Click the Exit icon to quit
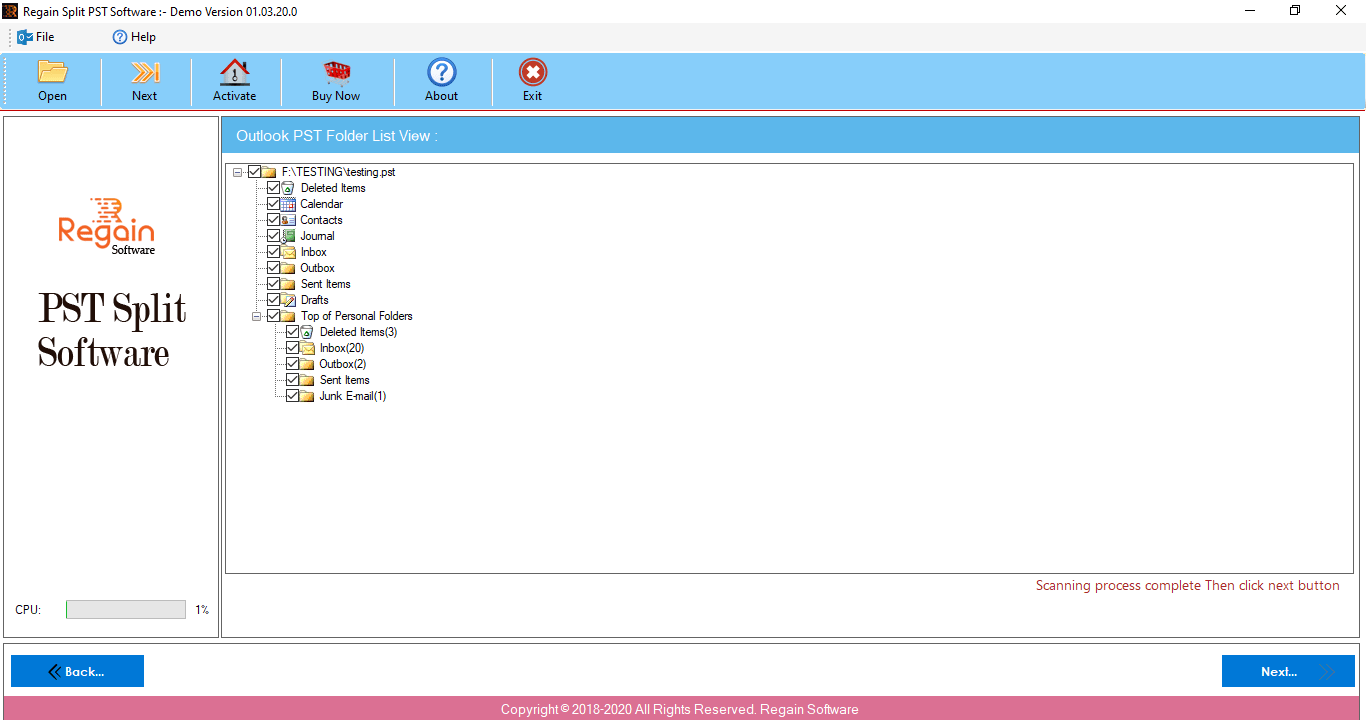This screenshot has height=720, width=1366. [532, 78]
